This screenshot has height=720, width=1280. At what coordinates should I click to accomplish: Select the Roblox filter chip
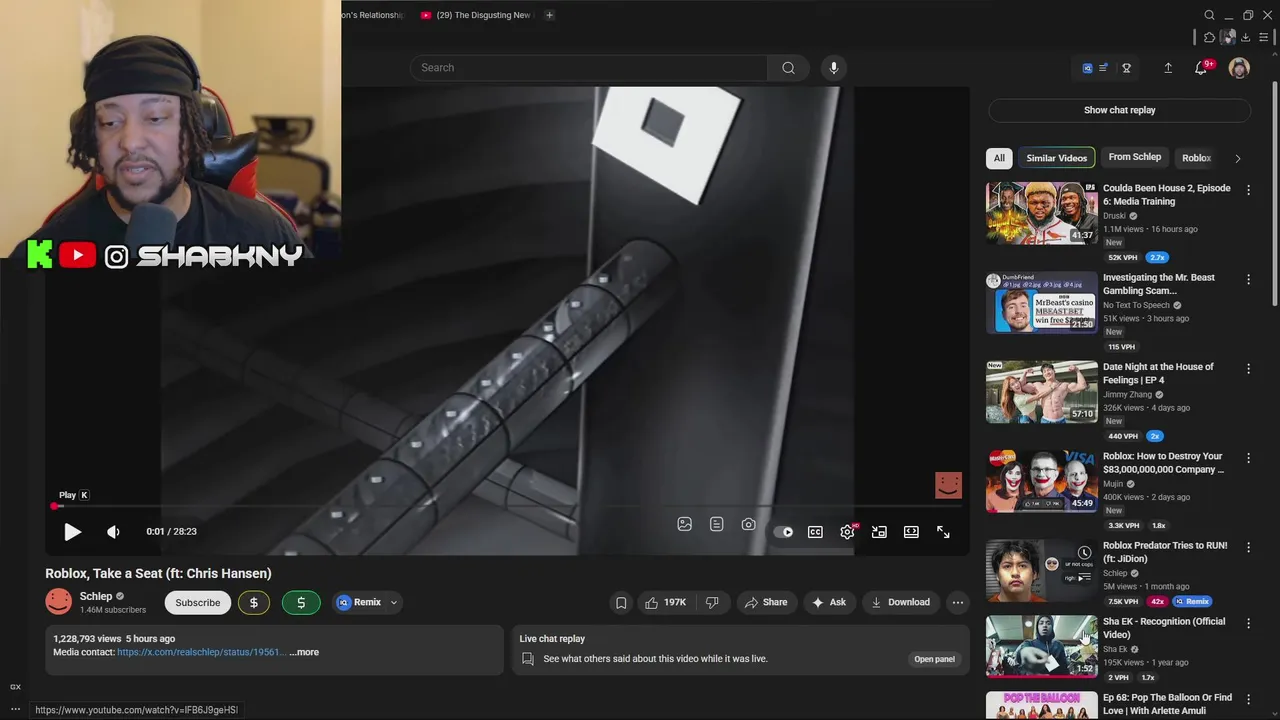[1196, 158]
